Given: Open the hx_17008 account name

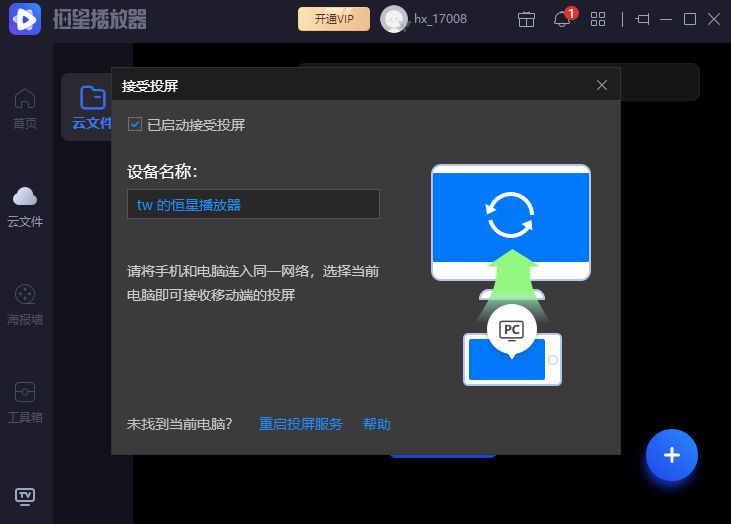Looking at the screenshot, I should tap(441, 19).
